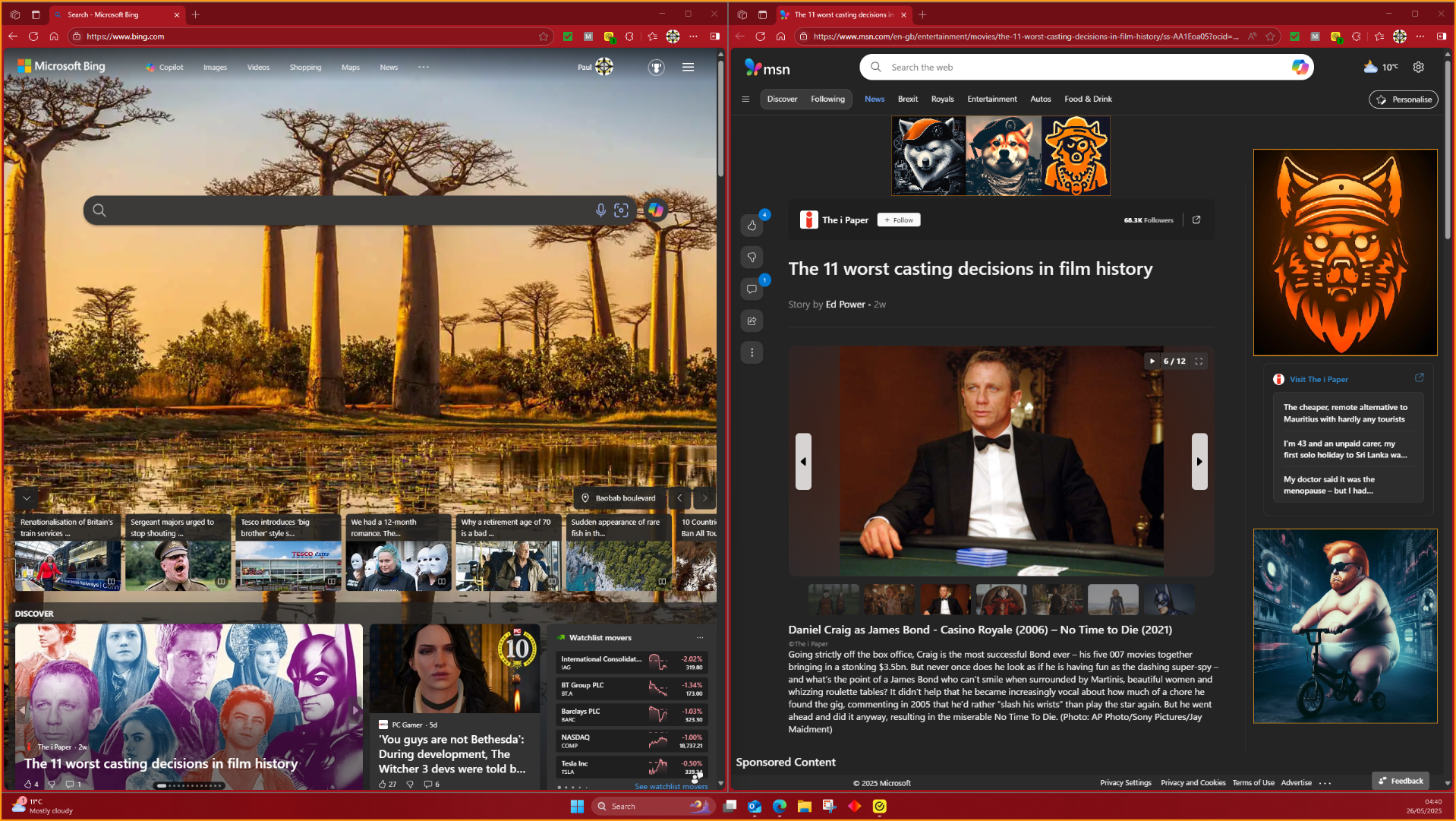
Task: Go to previous slide in gallery
Action: coord(803,462)
